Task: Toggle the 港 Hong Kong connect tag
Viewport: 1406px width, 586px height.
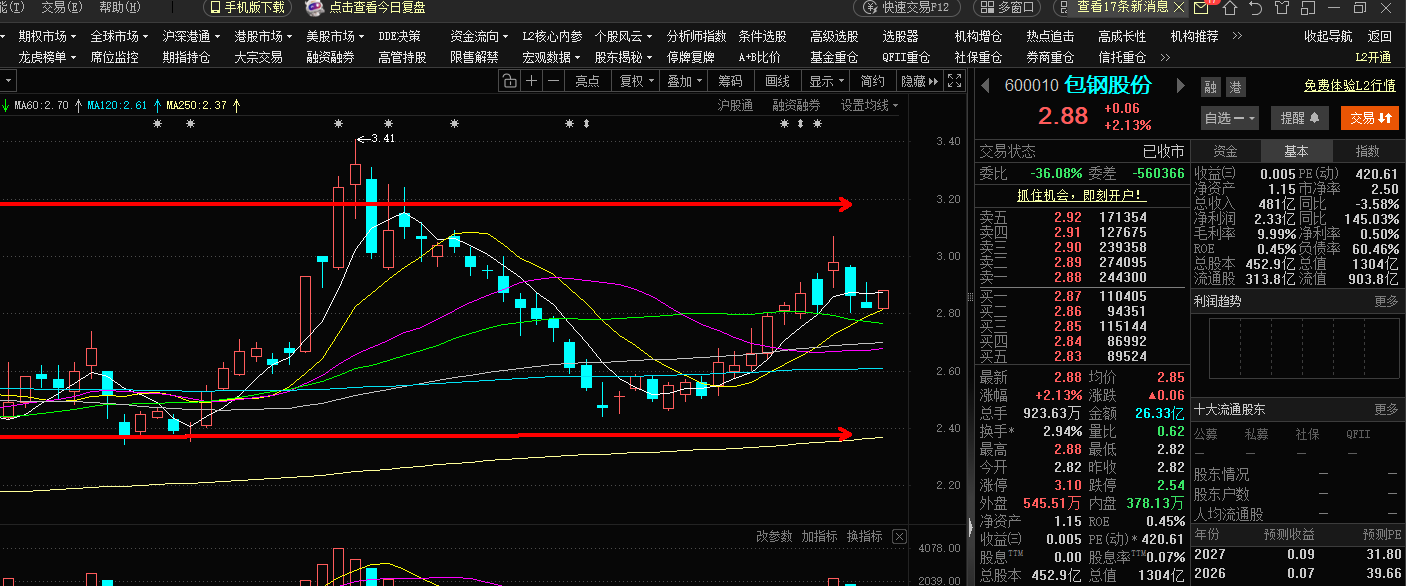Action: click(1235, 87)
